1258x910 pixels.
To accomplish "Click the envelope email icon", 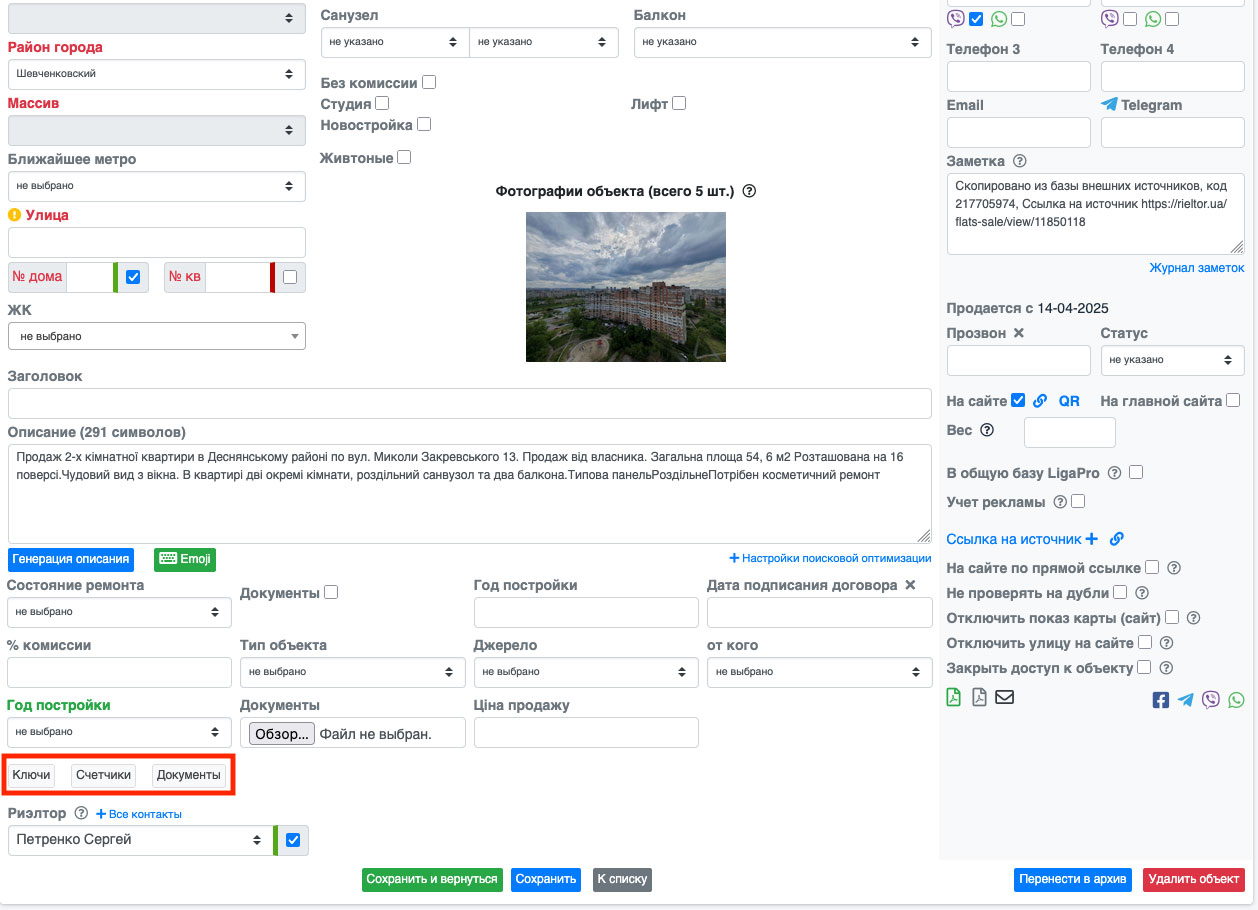I will coord(1004,697).
